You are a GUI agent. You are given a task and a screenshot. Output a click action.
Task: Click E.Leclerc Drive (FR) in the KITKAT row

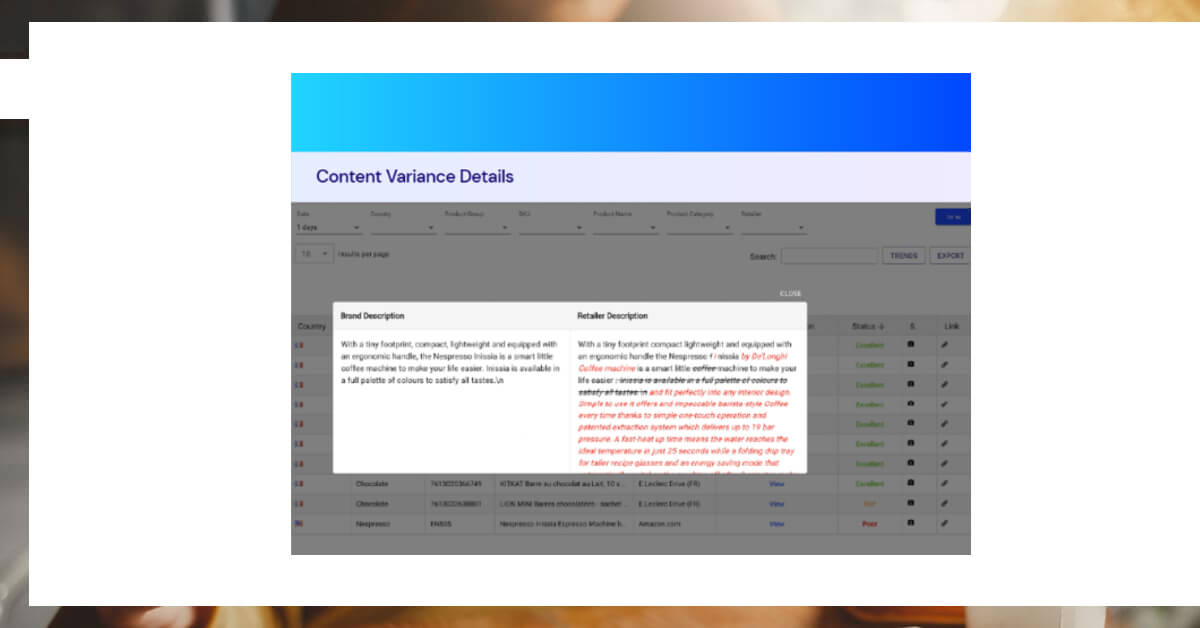669,483
